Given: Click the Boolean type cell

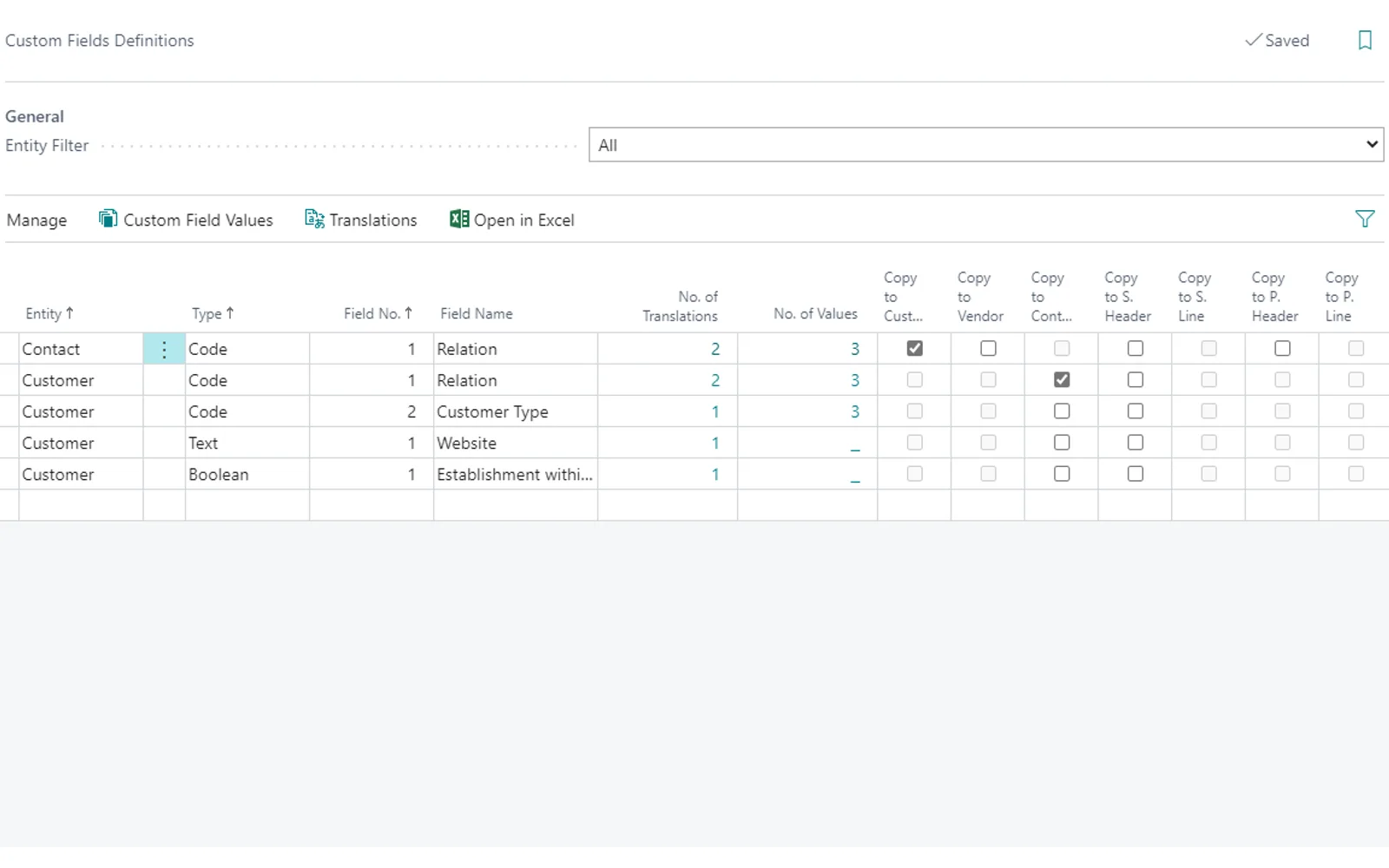Looking at the screenshot, I should (247, 474).
